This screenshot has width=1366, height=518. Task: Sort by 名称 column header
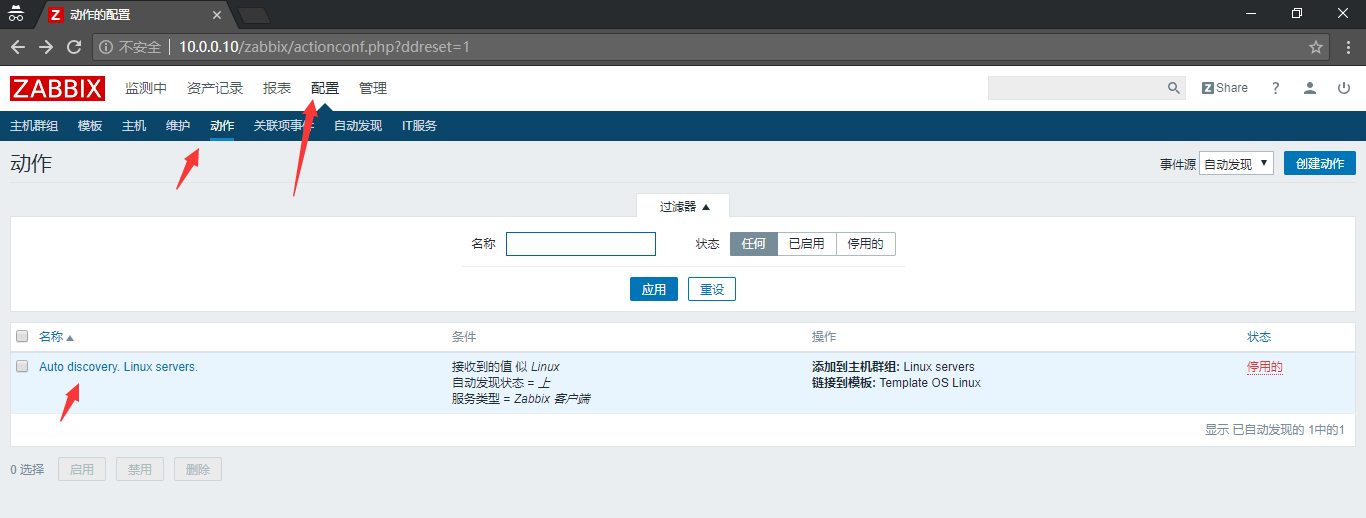[56, 337]
